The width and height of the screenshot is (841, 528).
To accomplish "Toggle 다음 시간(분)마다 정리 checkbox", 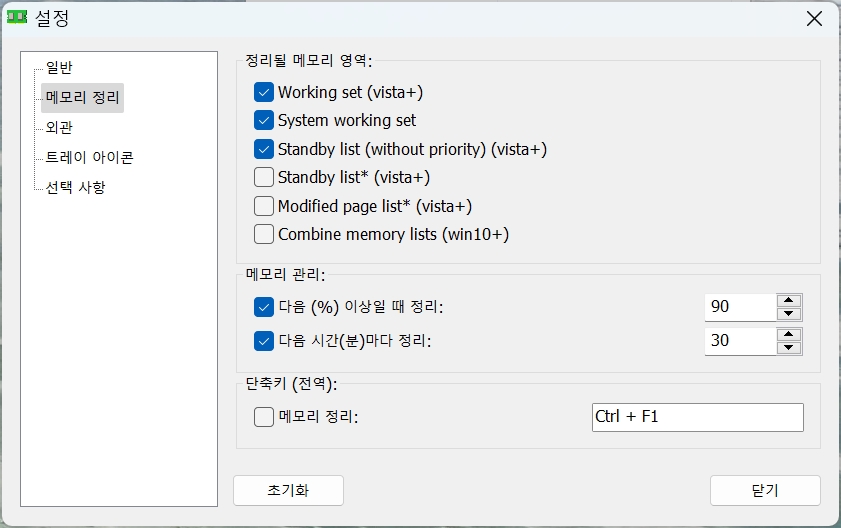I will (264, 341).
